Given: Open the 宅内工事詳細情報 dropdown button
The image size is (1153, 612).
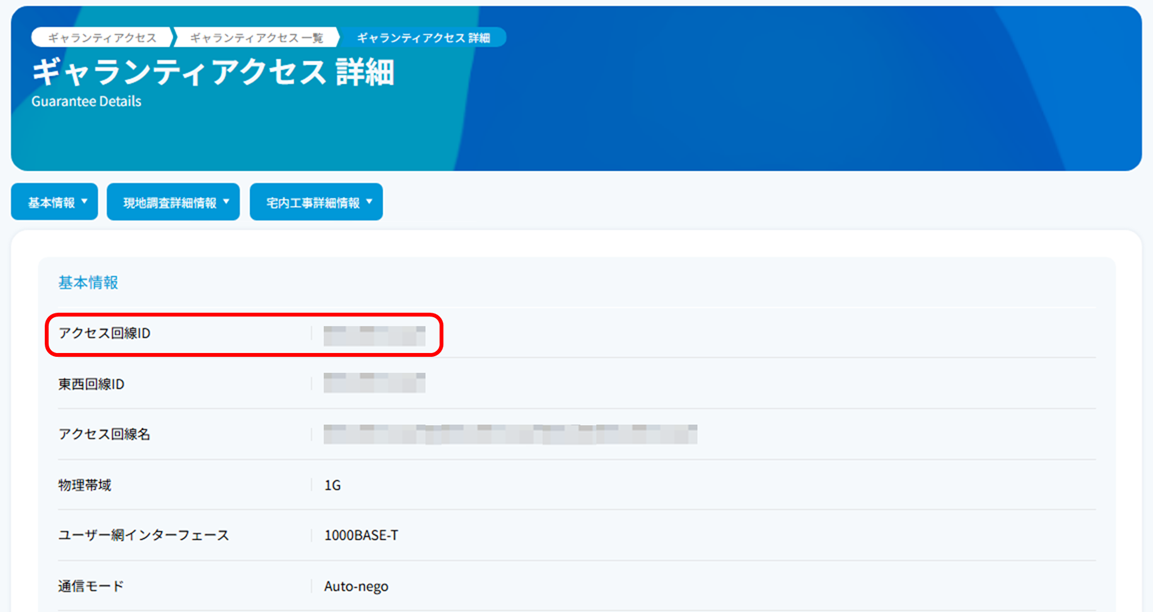Looking at the screenshot, I should pos(316,202).
